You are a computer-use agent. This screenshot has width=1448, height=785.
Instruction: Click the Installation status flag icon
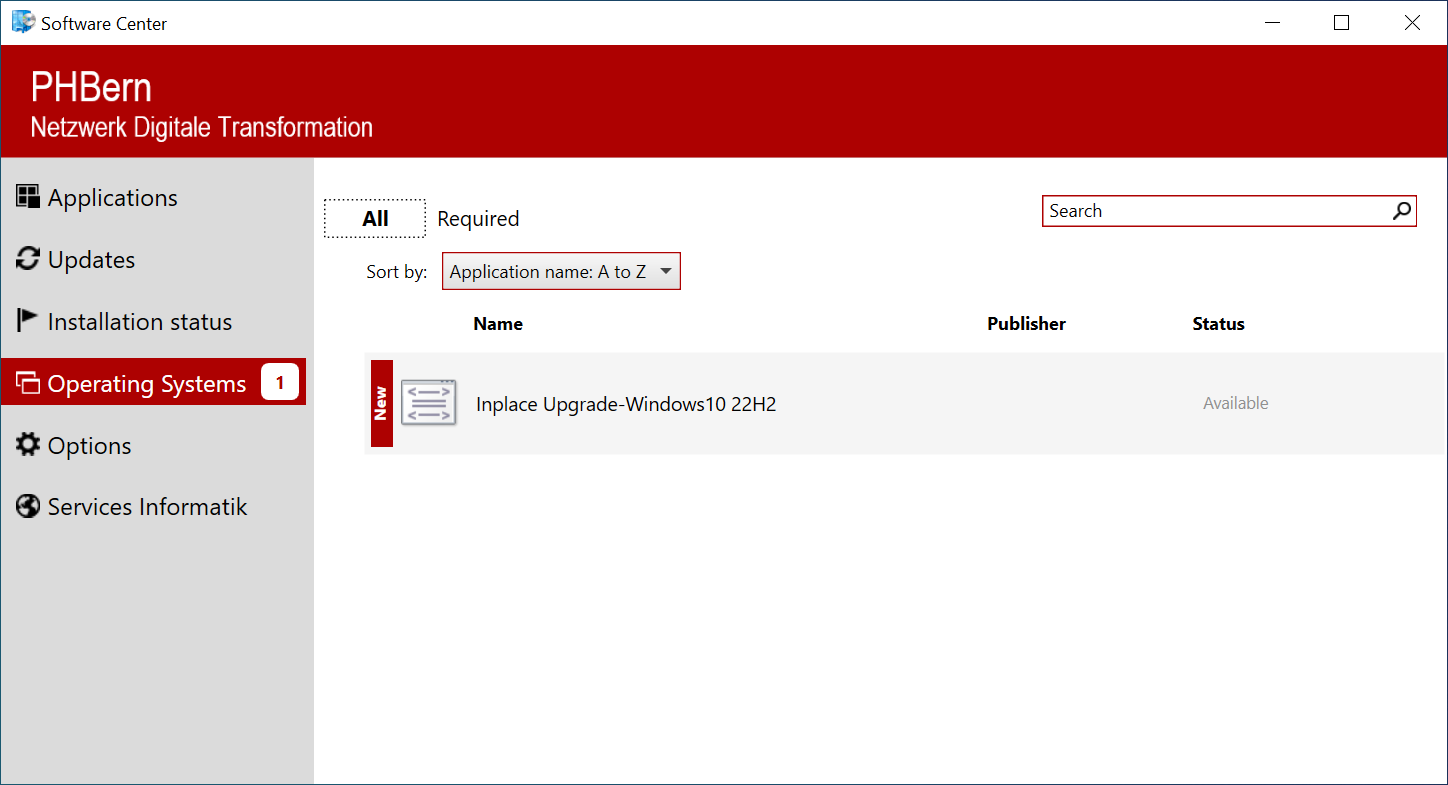28,321
